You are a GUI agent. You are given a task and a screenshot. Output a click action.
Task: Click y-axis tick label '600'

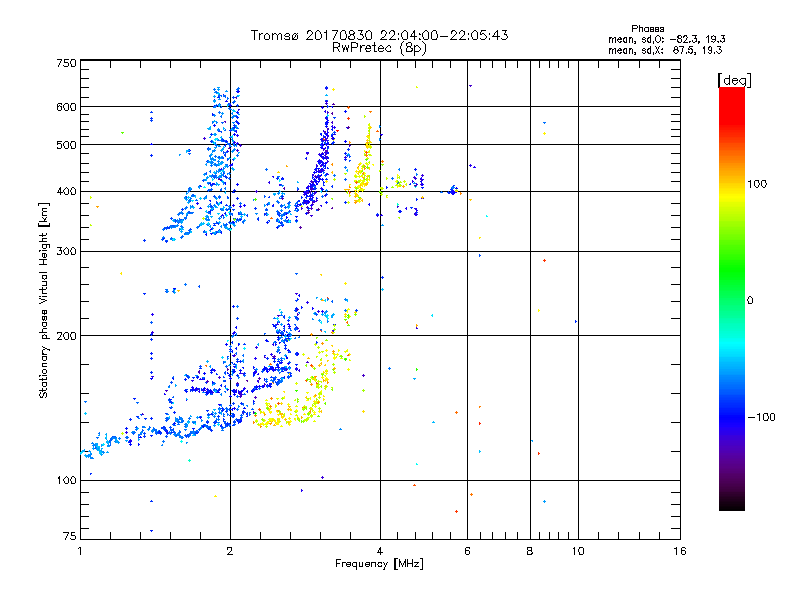click(x=66, y=107)
